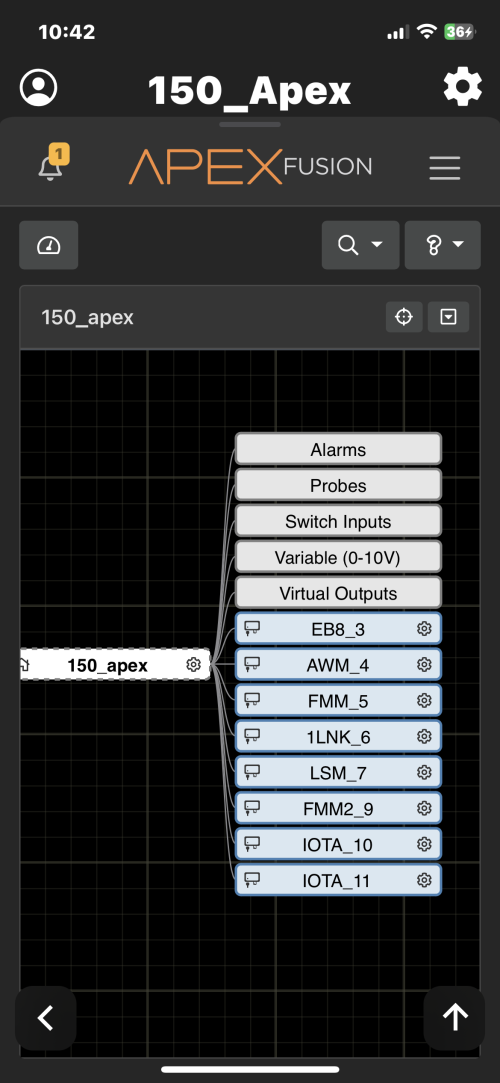
Task: Jump to top with up arrow button
Action: pos(454,1017)
